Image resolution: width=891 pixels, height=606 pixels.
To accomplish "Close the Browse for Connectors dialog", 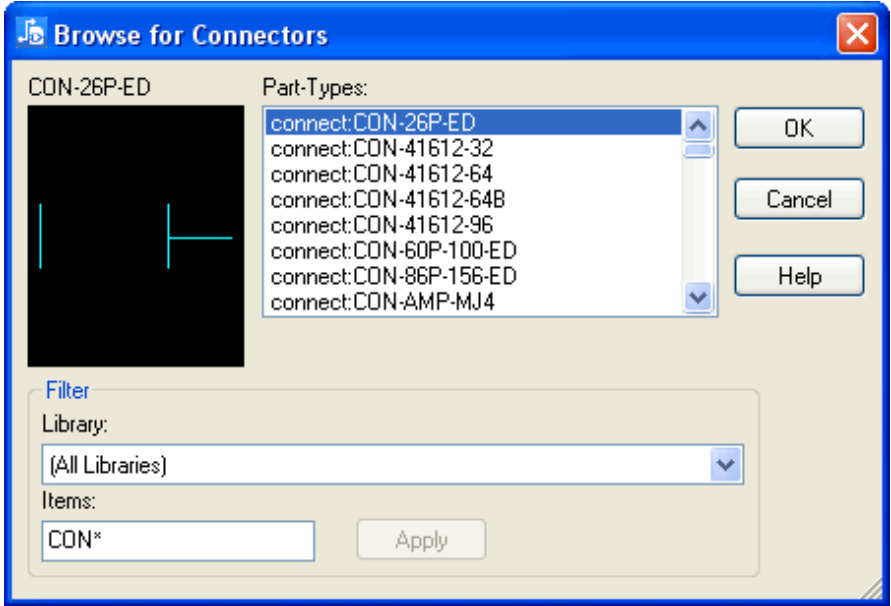I will coord(857,35).
